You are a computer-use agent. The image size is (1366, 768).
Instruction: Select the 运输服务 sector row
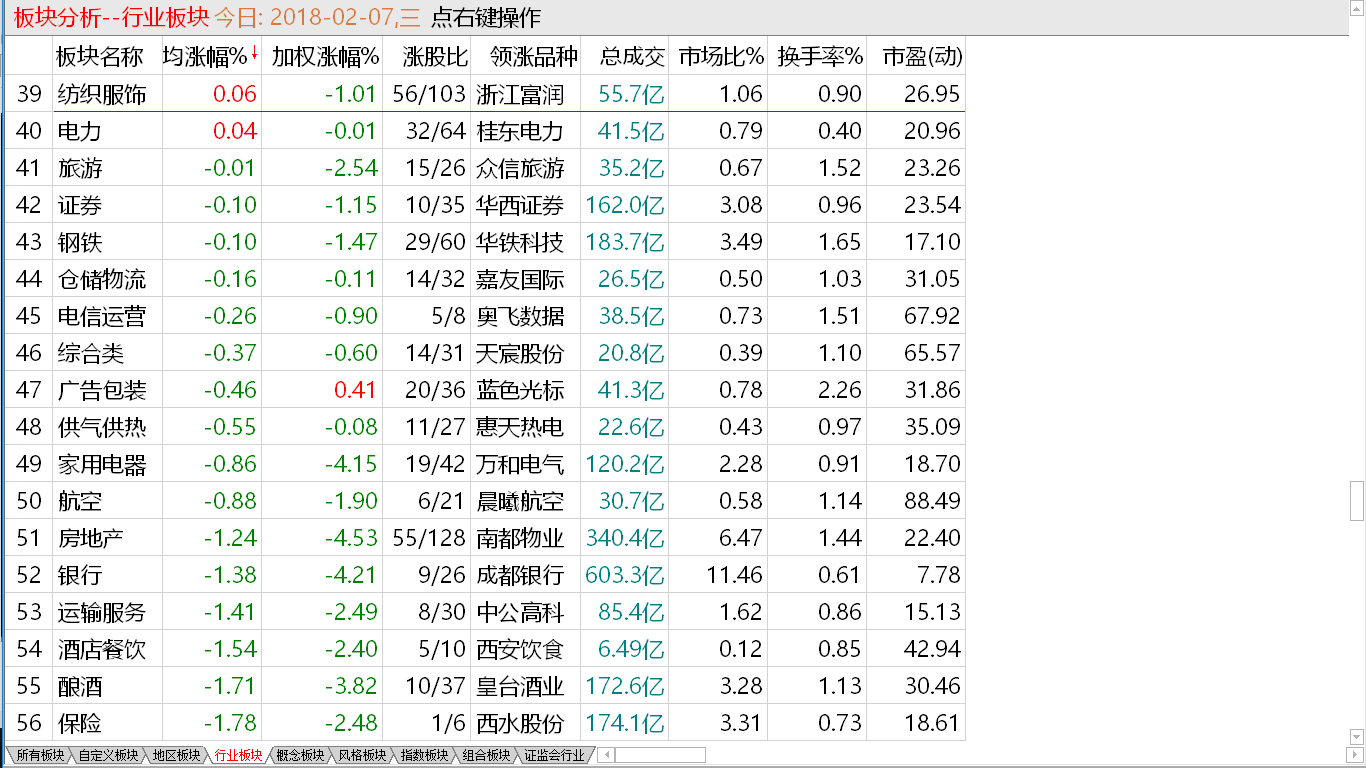point(485,612)
